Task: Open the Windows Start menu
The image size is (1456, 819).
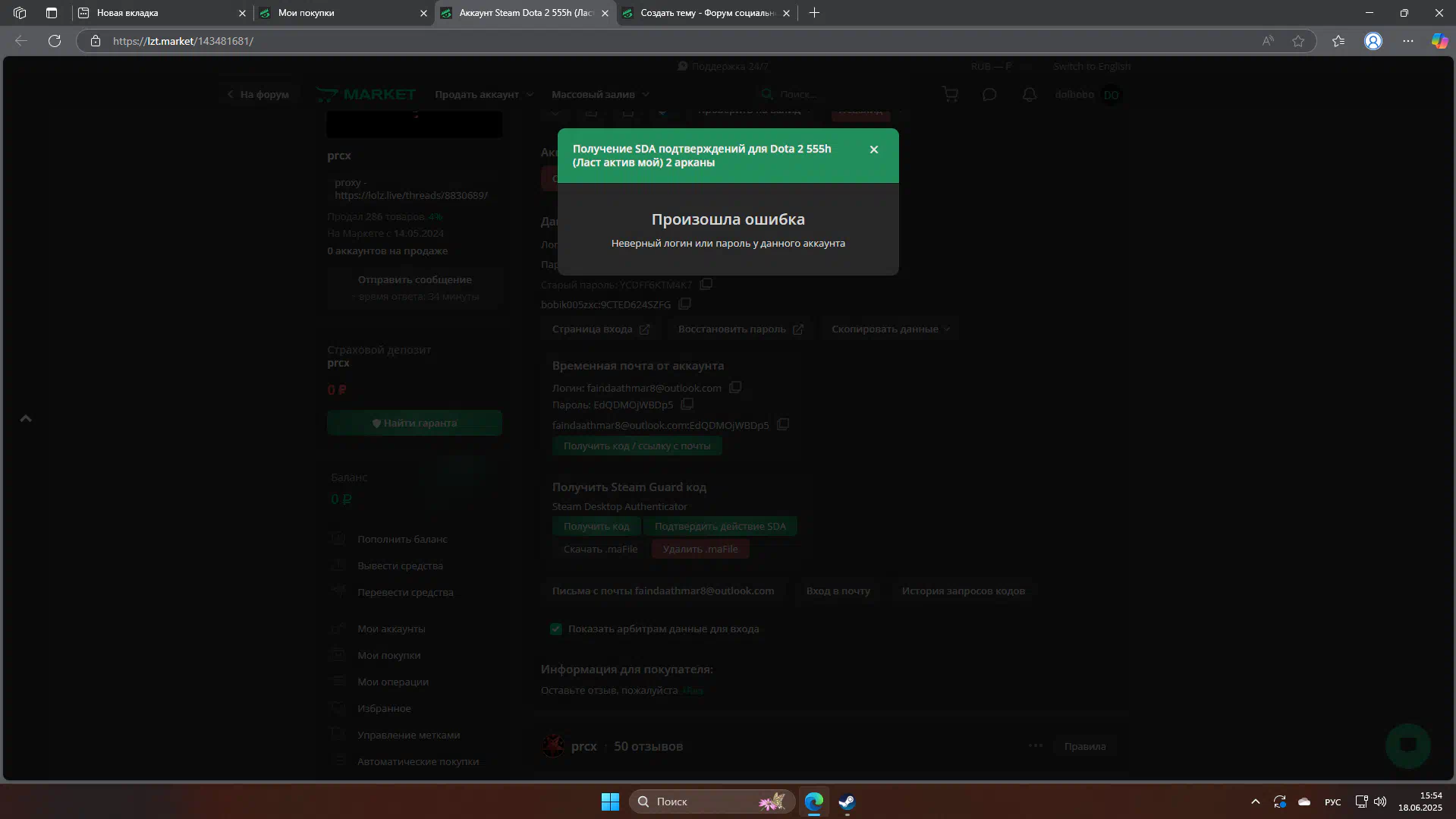Action: point(610,802)
